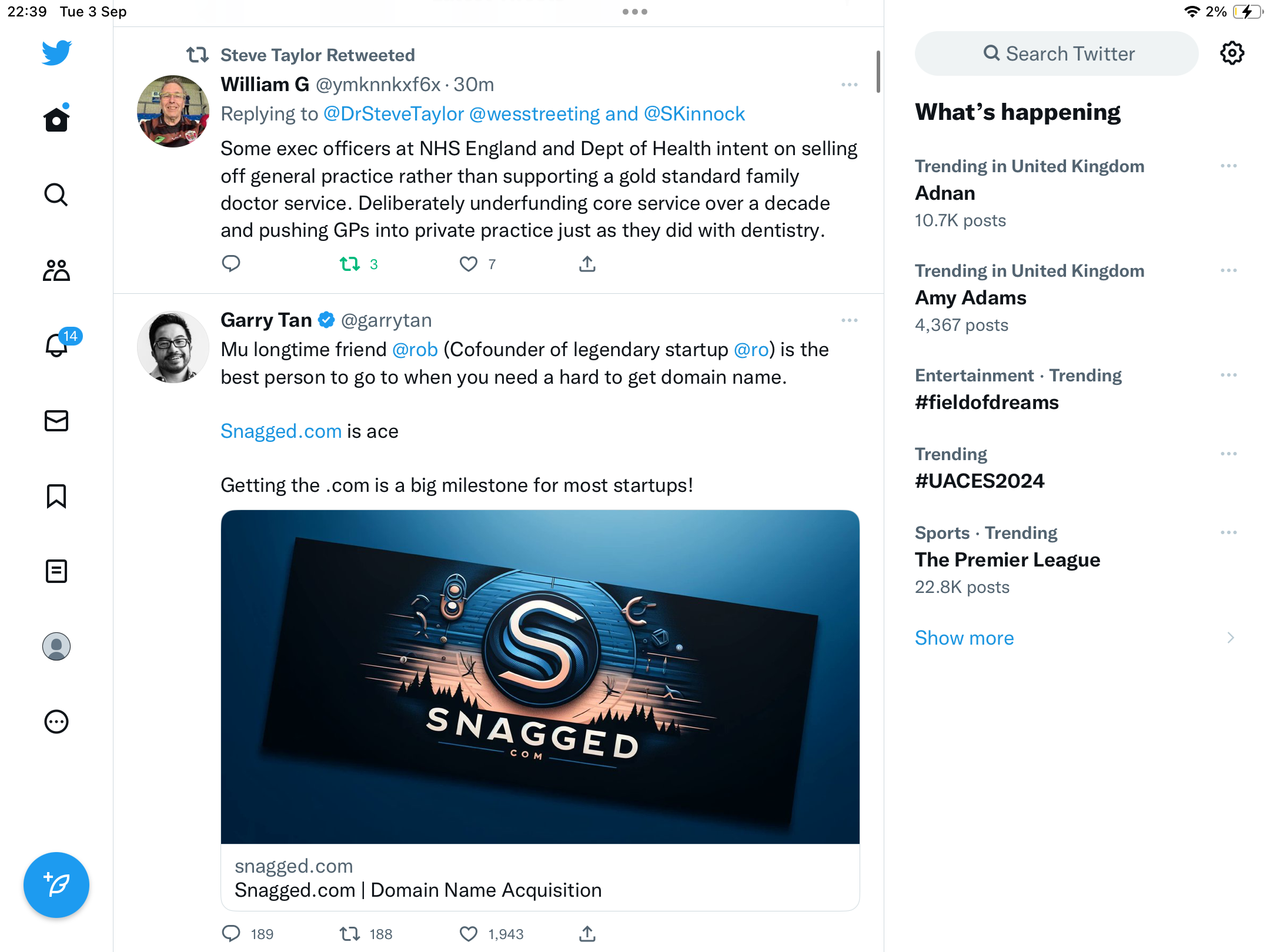Open the Communities people icon

56,270
